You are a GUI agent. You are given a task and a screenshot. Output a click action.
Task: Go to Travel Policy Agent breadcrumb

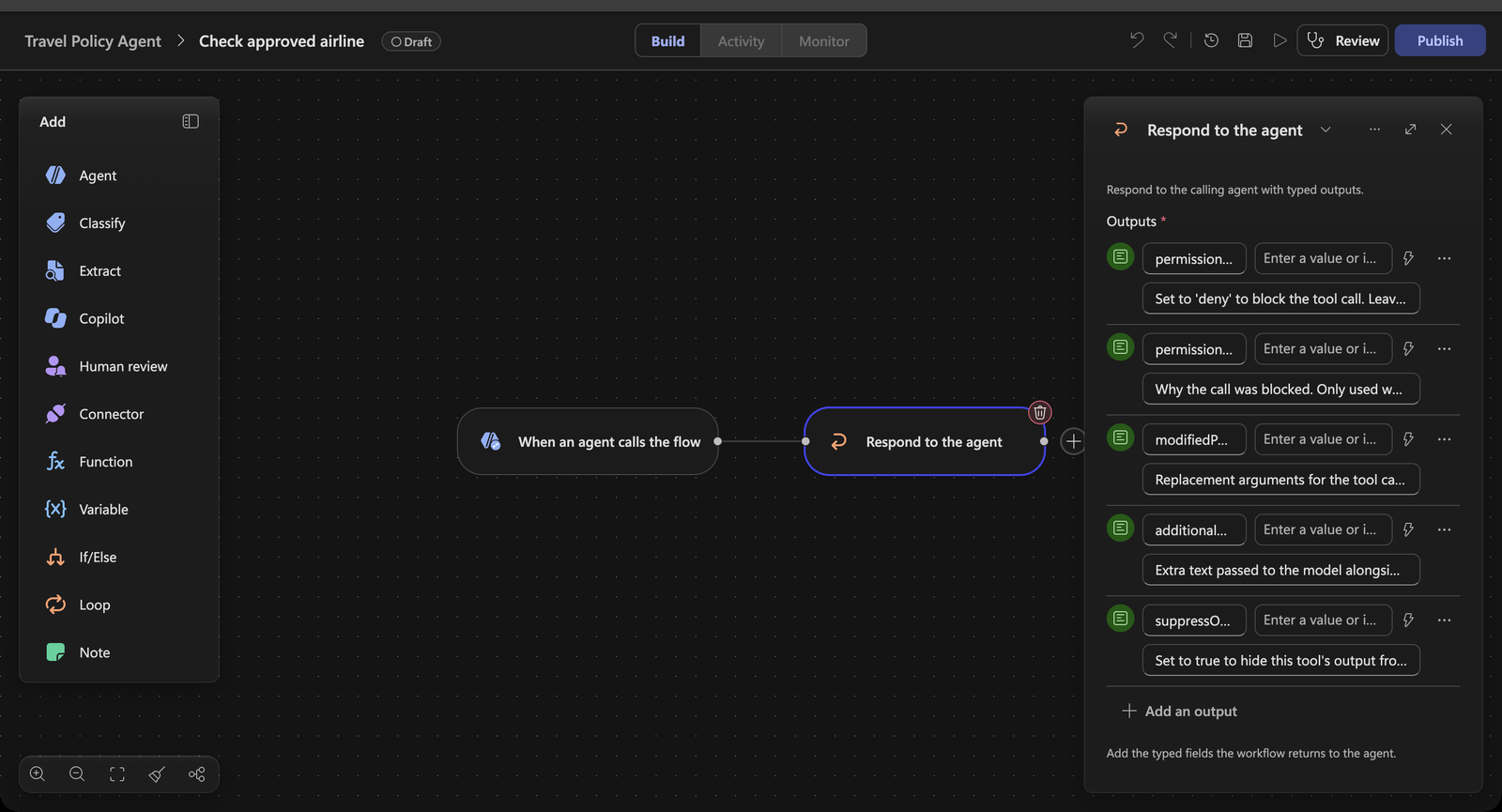click(93, 41)
